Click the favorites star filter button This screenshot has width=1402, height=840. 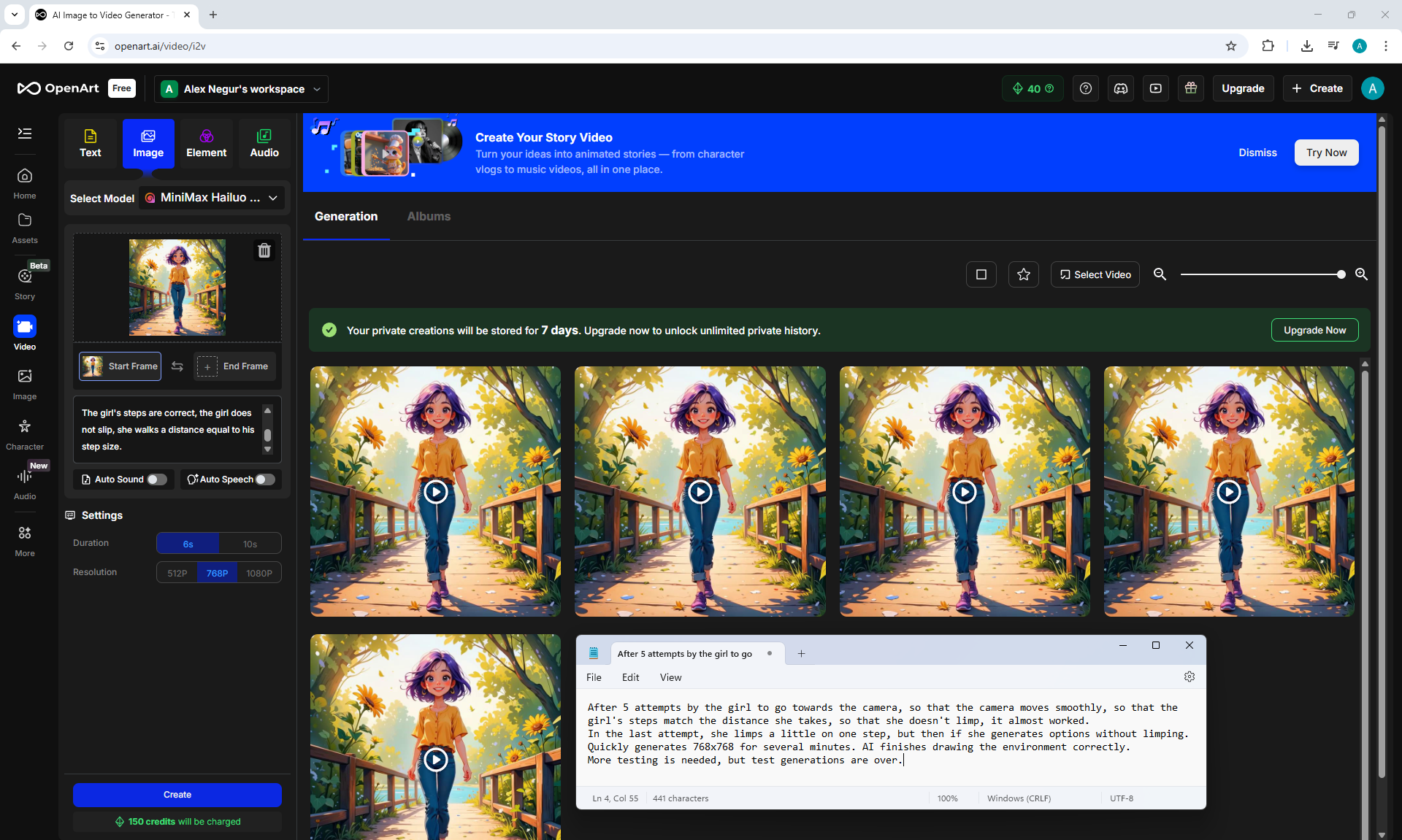1023,274
